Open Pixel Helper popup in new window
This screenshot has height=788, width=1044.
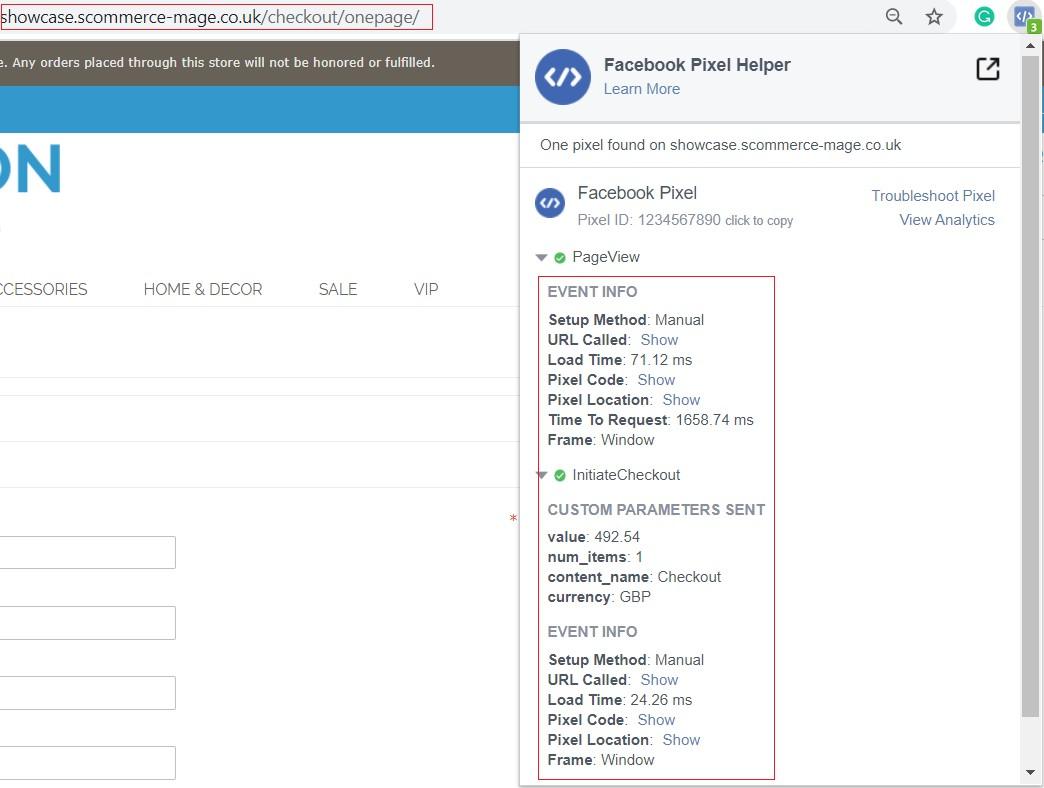[987, 69]
